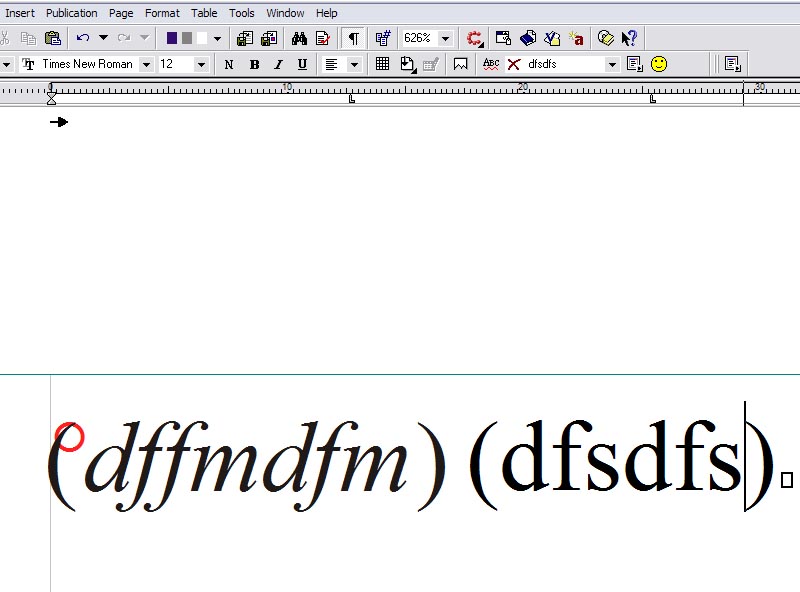The image size is (800, 592).
Task: Click the Paste clipboard icon
Action: click(x=53, y=38)
